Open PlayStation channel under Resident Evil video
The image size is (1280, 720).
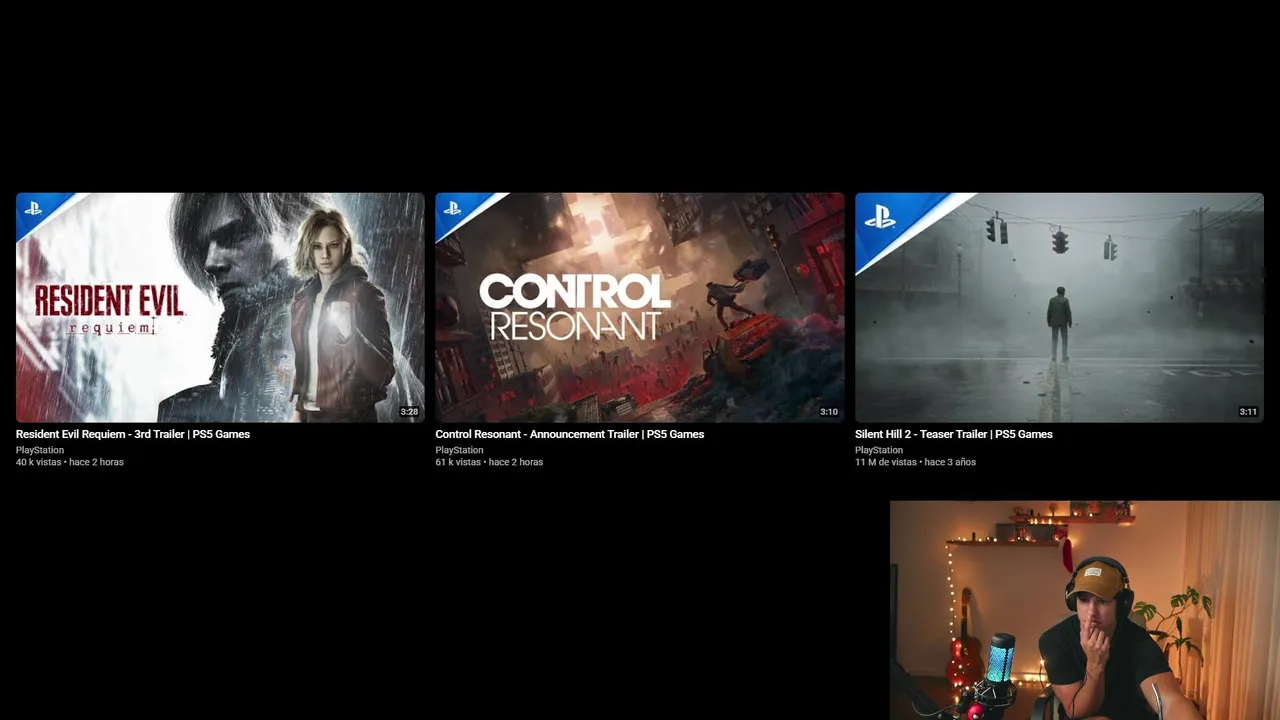[x=40, y=450]
